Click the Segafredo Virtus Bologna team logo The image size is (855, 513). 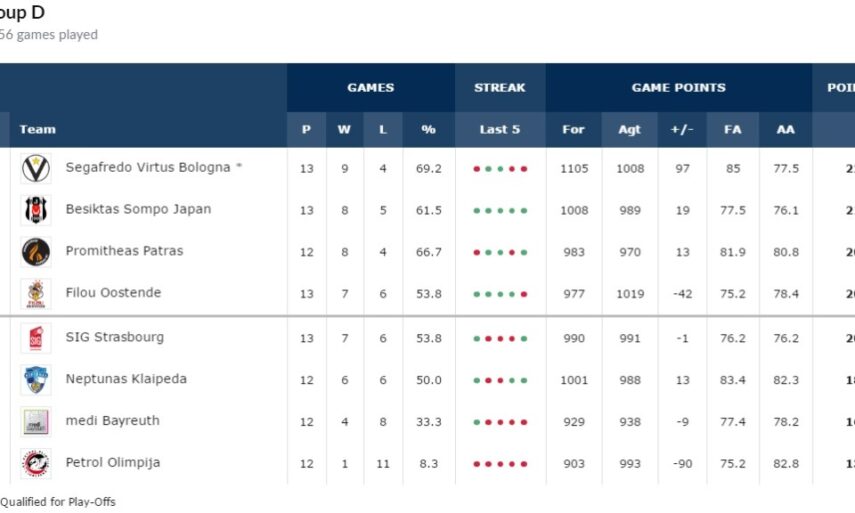[x=36, y=169]
